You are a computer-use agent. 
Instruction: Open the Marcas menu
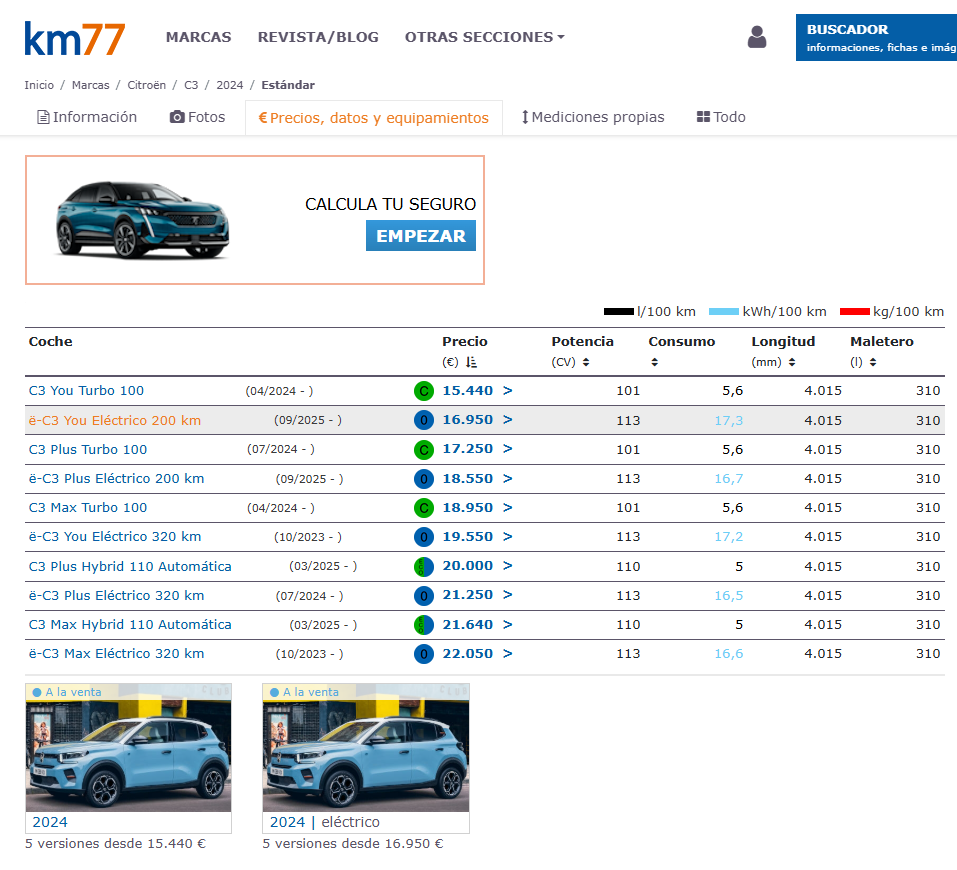pyautogui.click(x=198, y=37)
